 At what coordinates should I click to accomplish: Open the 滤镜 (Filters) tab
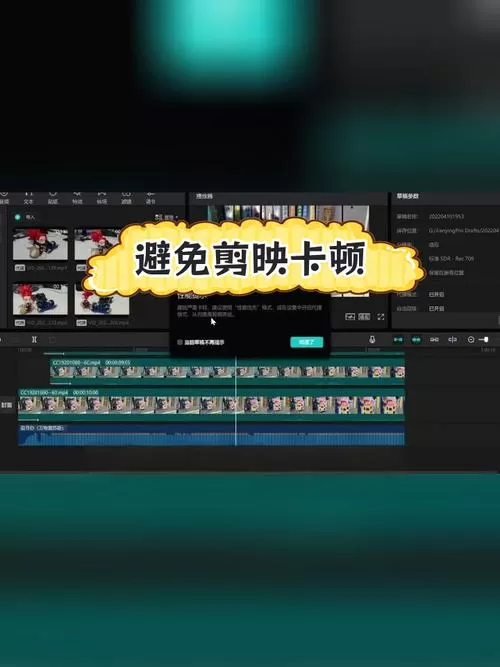pos(126,198)
